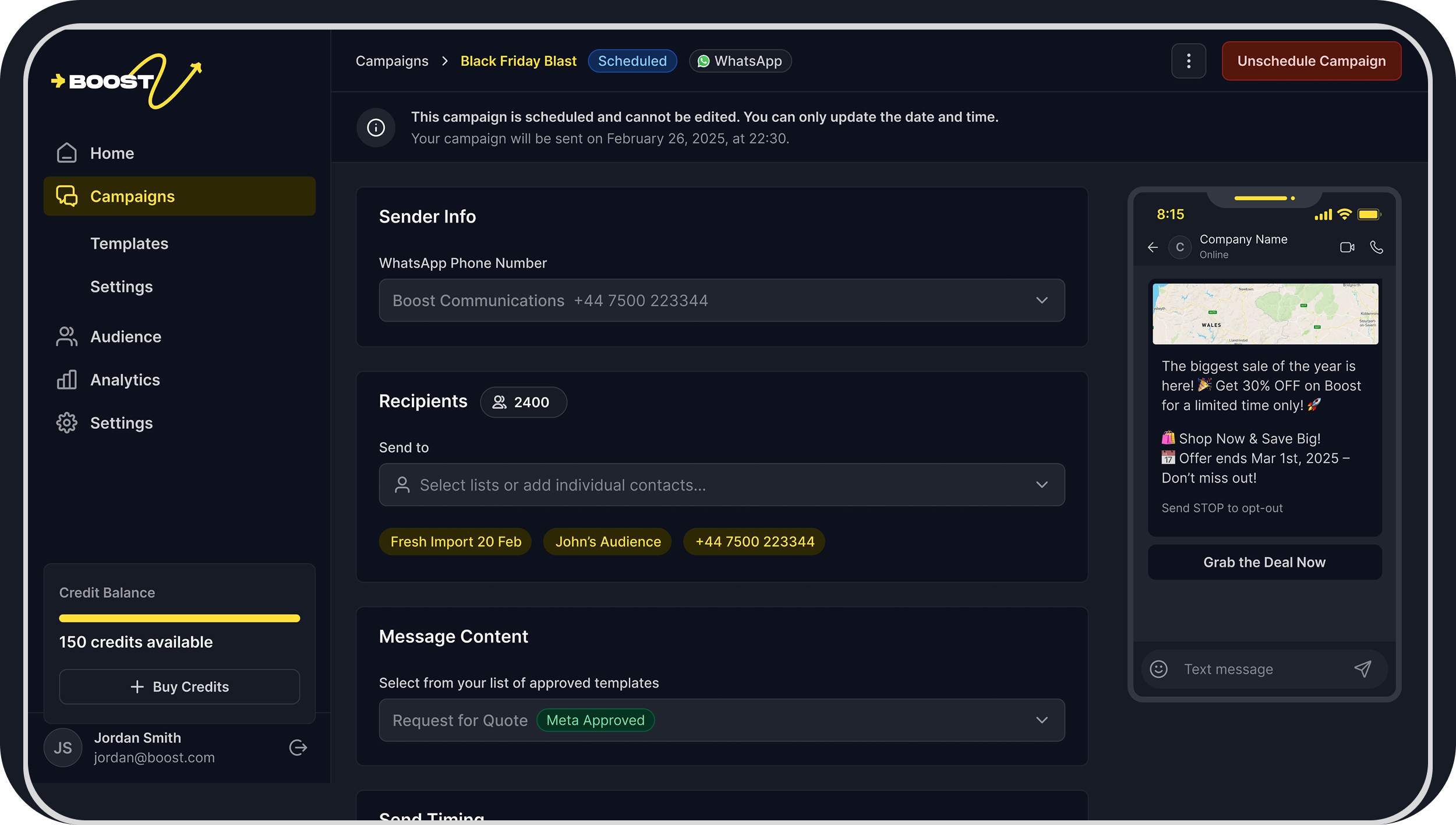Tap the video call icon in preview
This screenshot has height=825, width=1456.
click(x=1347, y=248)
